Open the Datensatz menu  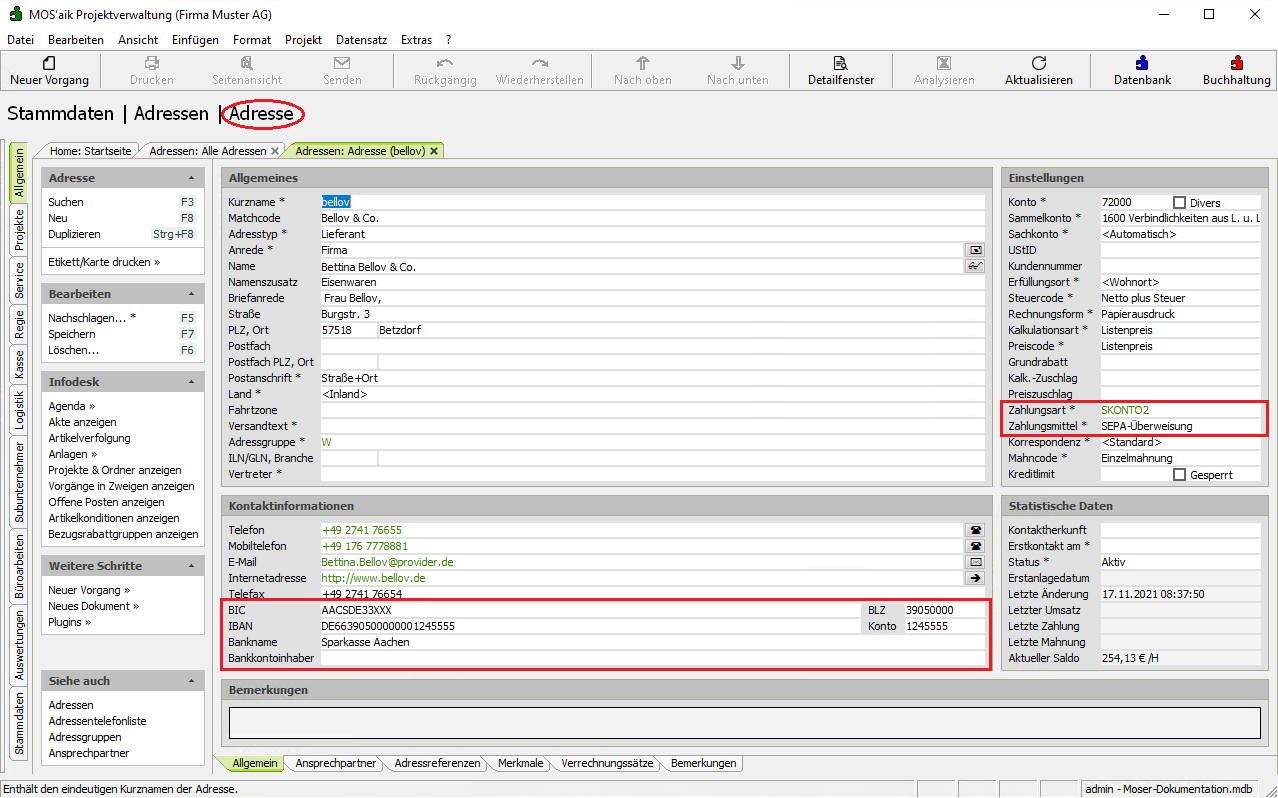[x=362, y=40]
